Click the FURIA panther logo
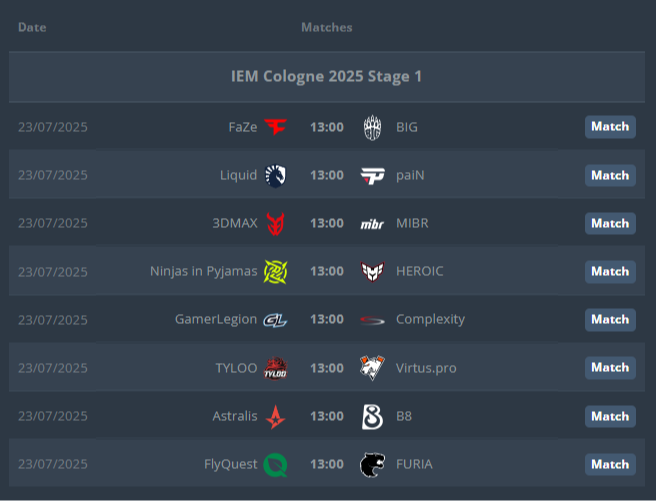Image resolution: width=656 pixels, height=501 pixels. pos(372,464)
